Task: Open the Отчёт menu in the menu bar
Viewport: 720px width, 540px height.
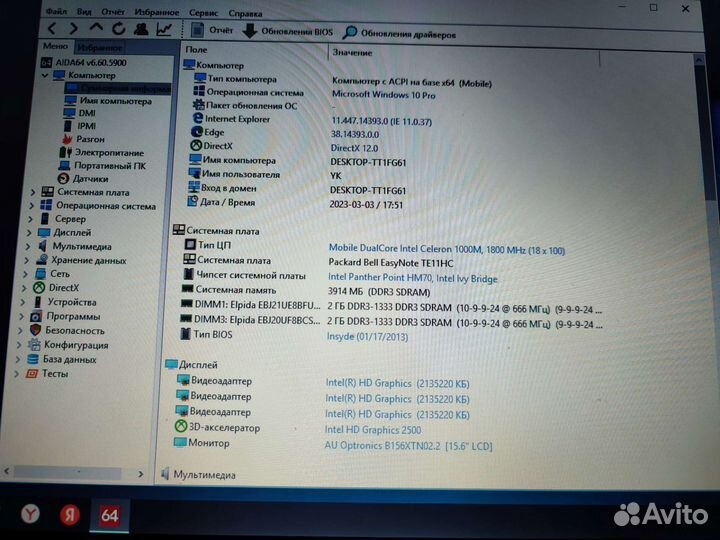Action: 113,12
